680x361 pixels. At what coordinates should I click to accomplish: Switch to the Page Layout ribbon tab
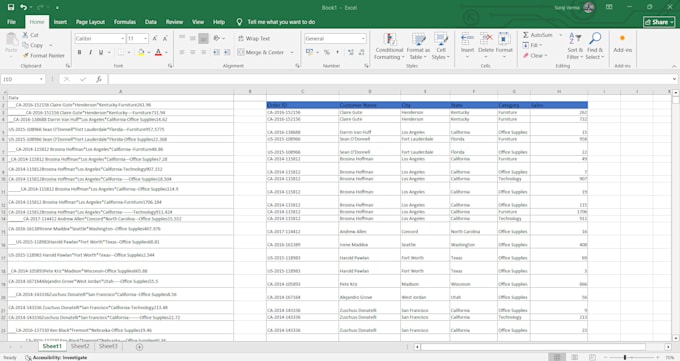[90, 22]
